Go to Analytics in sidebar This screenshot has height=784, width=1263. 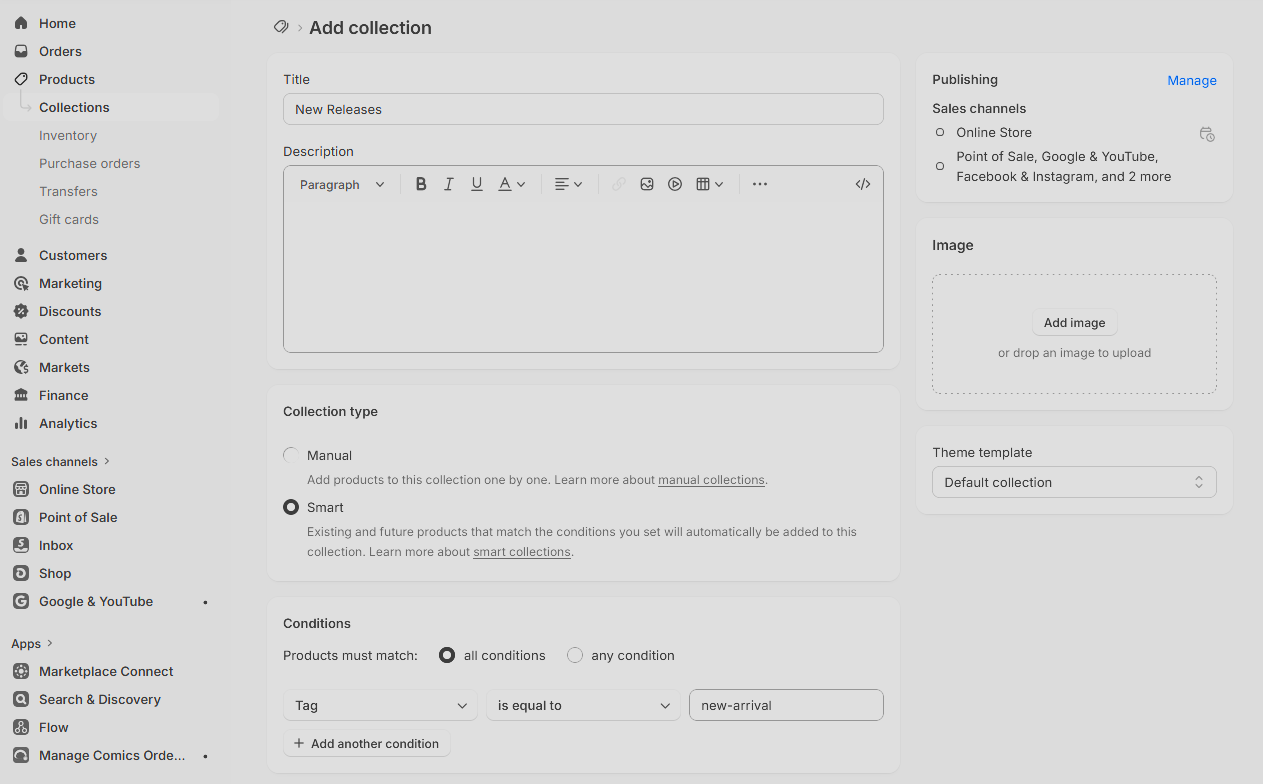point(68,423)
